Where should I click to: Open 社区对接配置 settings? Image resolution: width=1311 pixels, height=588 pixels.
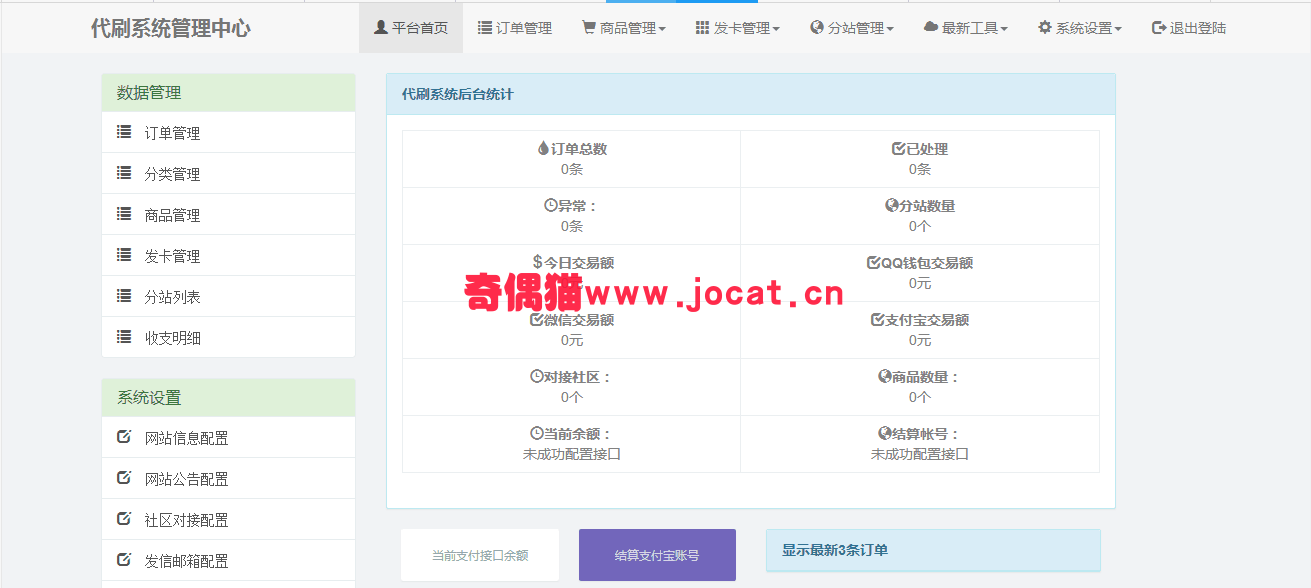pyautogui.click(x=228, y=520)
